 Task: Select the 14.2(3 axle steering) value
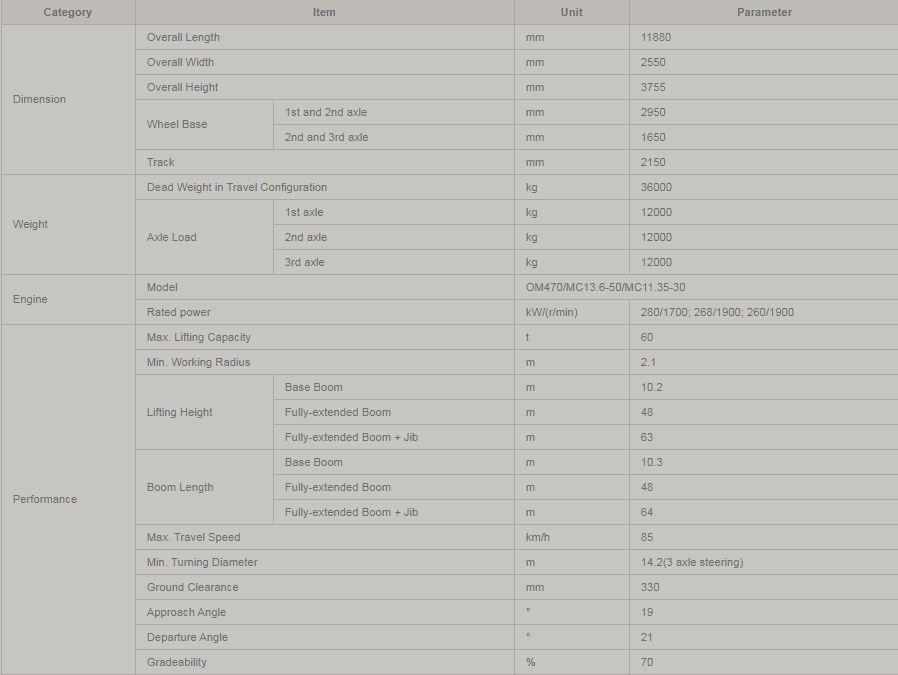[692, 562]
